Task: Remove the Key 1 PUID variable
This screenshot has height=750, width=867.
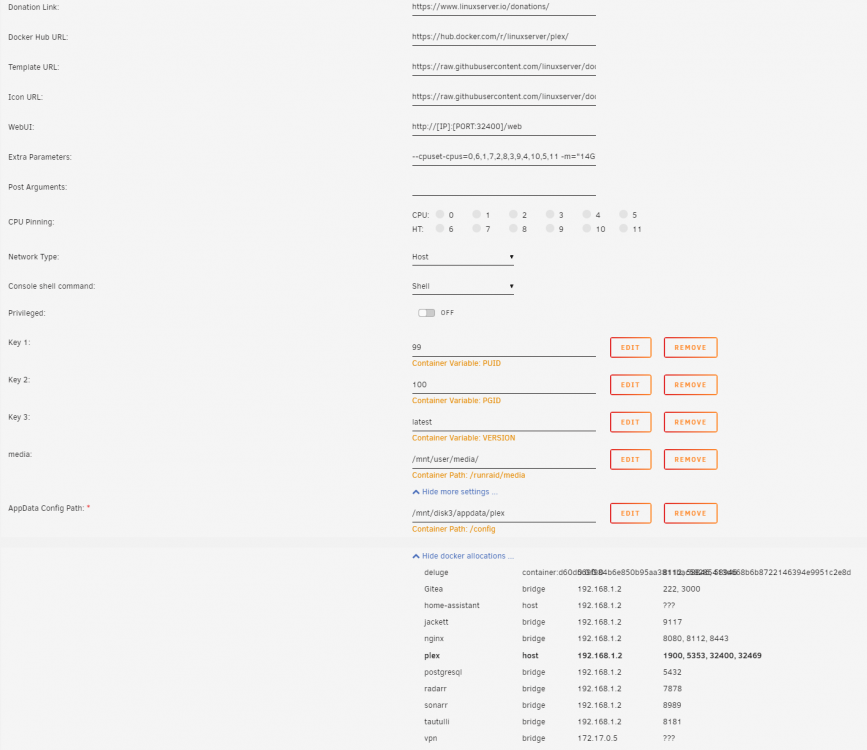Action: tap(690, 347)
